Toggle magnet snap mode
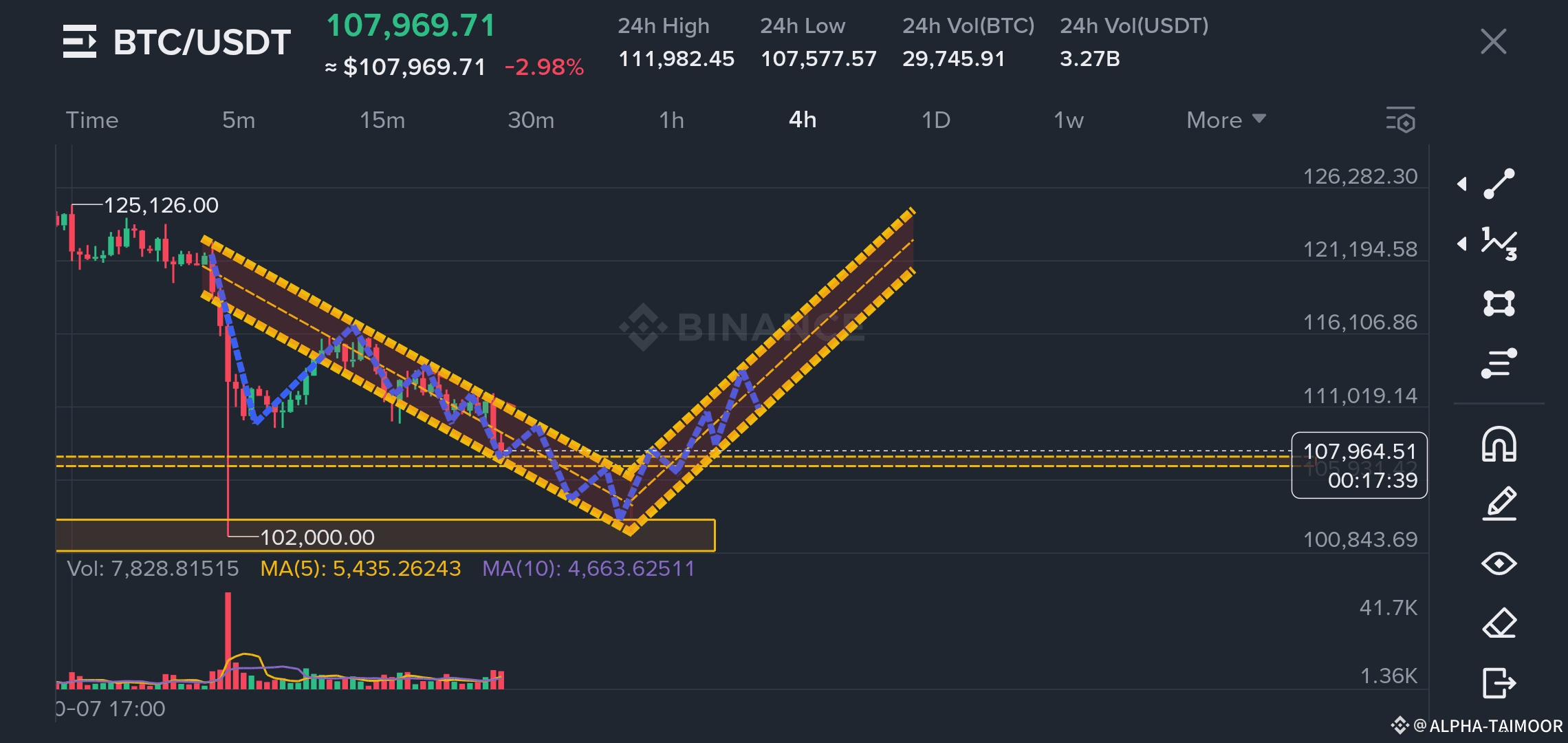This screenshot has width=1568, height=743. coord(1499,444)
